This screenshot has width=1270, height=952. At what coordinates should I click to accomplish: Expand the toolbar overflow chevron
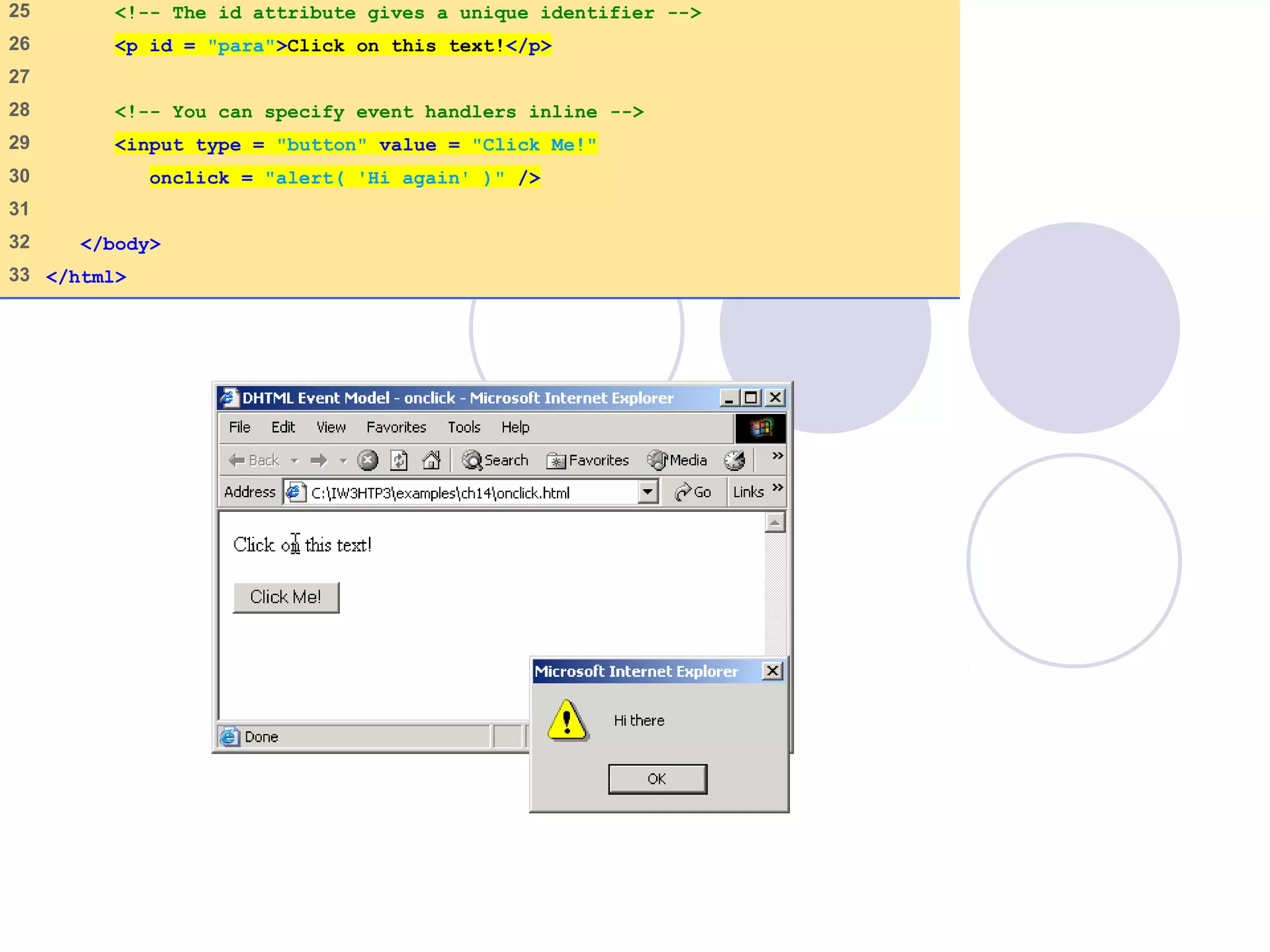(777, 456)
